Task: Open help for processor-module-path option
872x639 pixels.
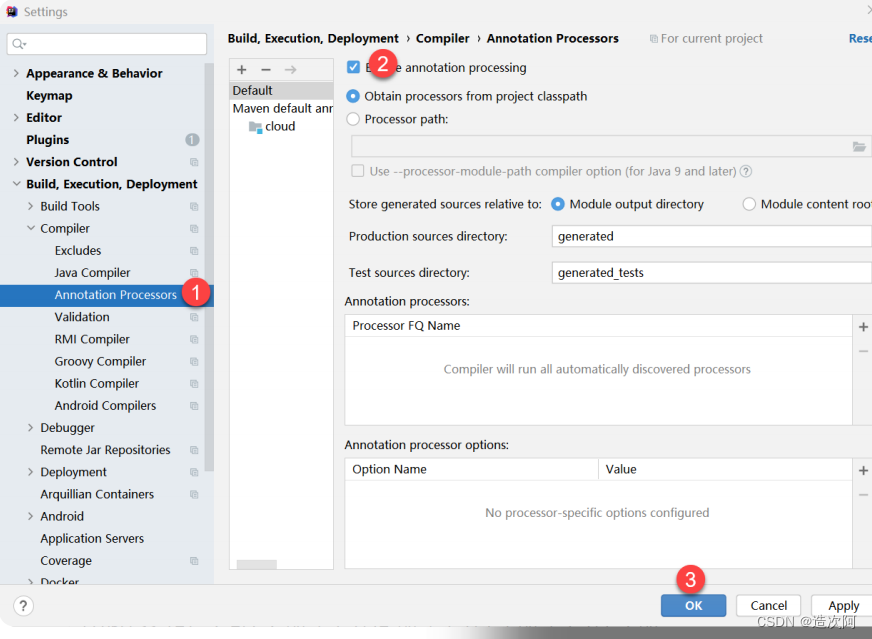Action: pos(746,171)
